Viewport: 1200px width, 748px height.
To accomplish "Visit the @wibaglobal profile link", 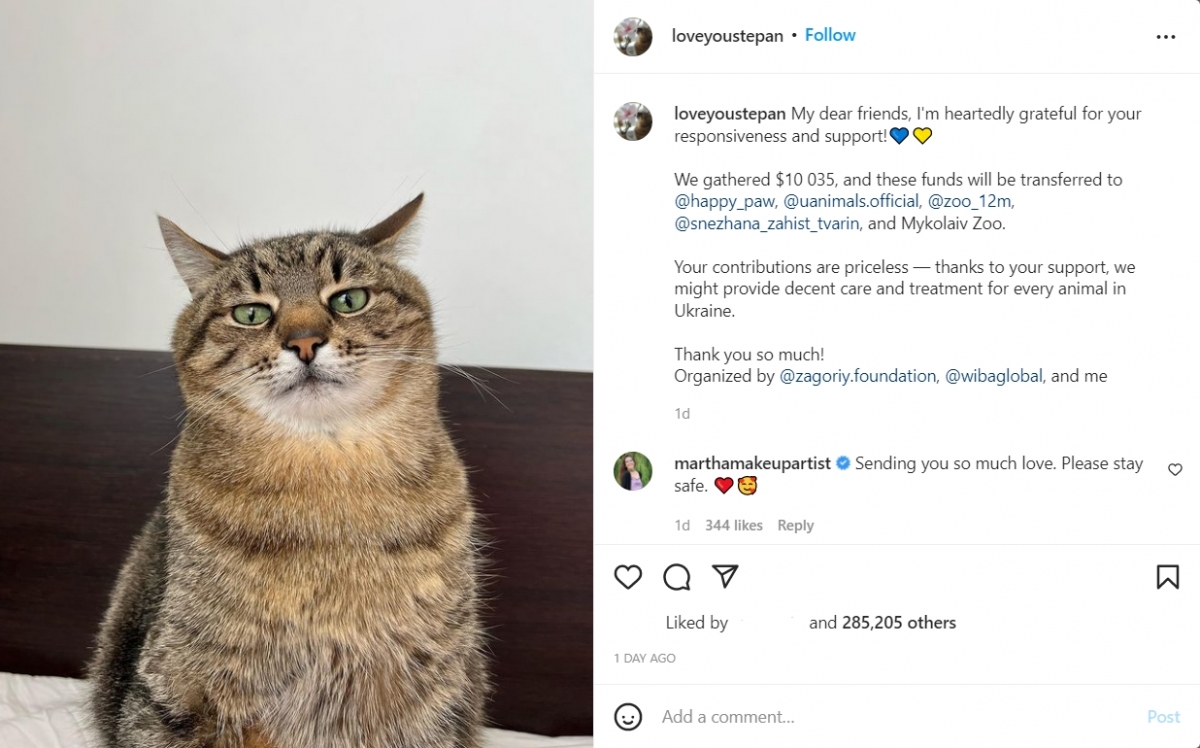I will [x=993, y=376].
